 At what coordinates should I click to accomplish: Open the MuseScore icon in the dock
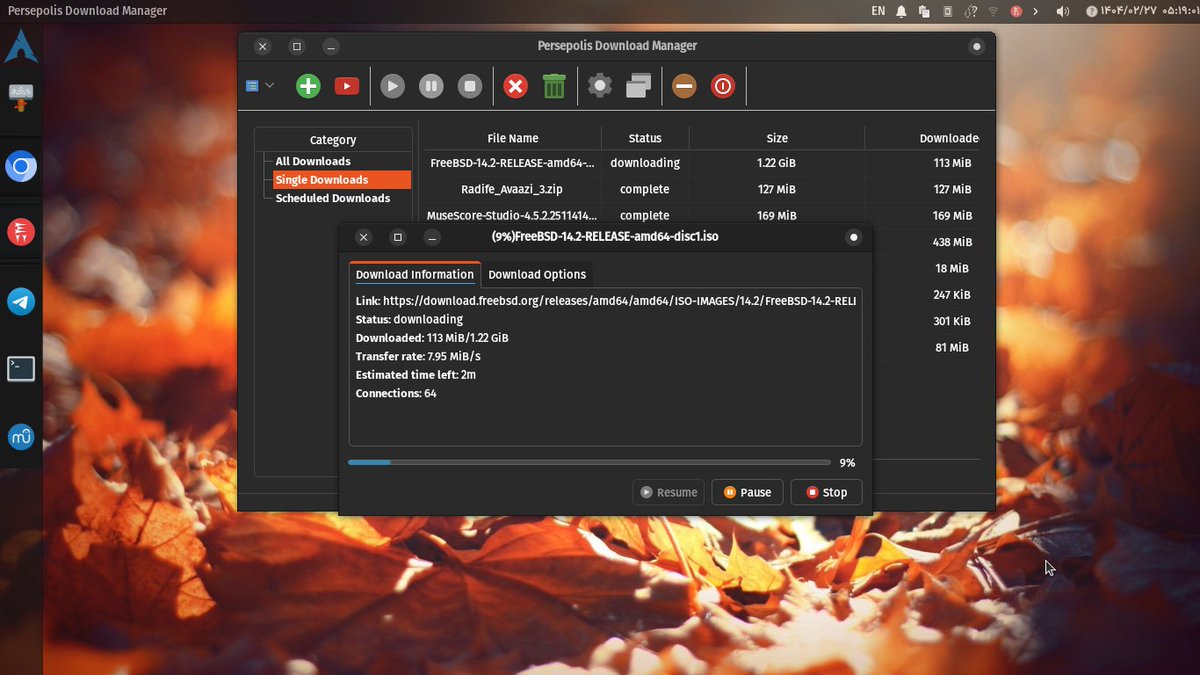pyautogui.click(x=21, y=436)
